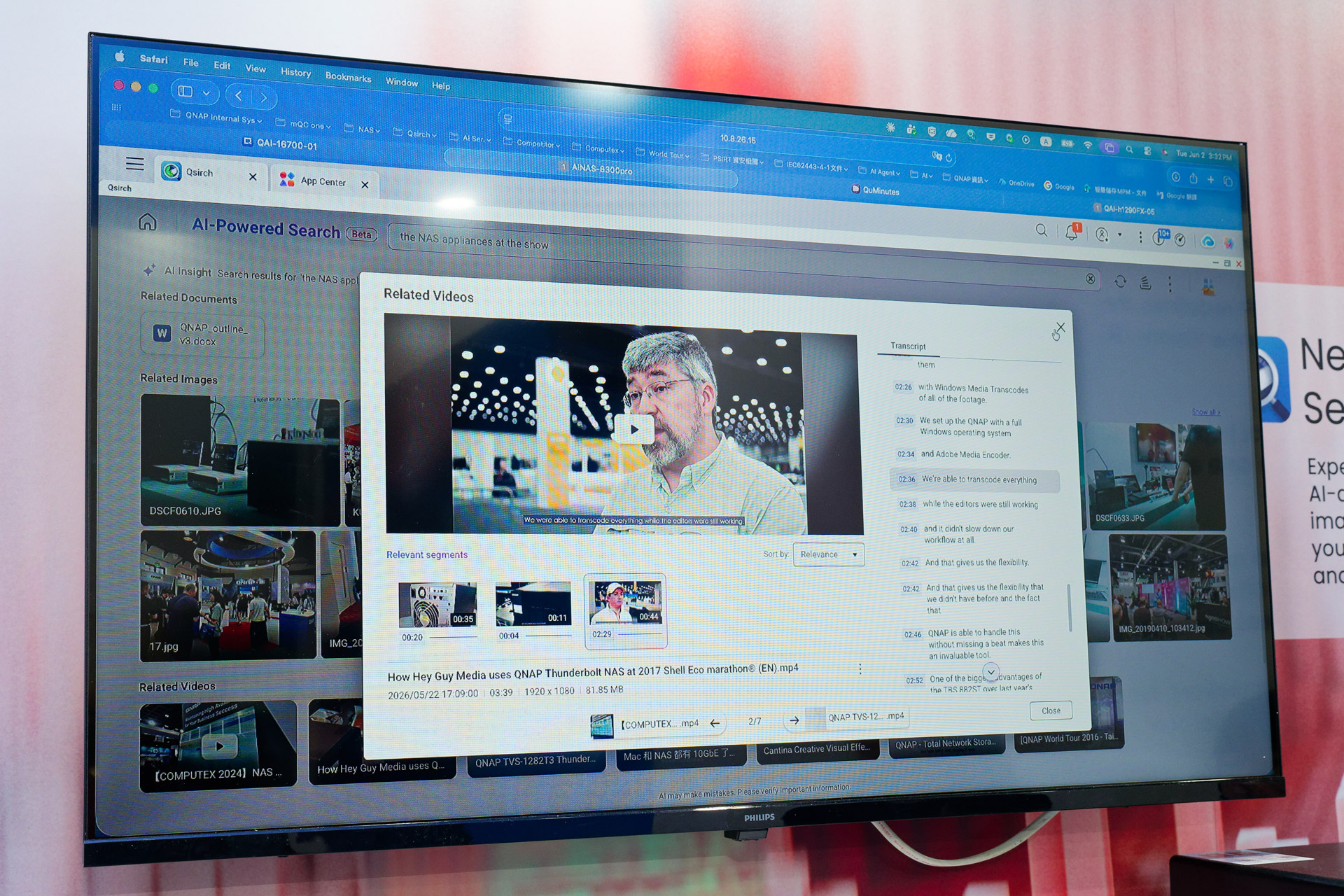Screen dimensions: 1344x896
Task: Close the Related Videos dialog with X
Action: click(x=1060, y=327)
